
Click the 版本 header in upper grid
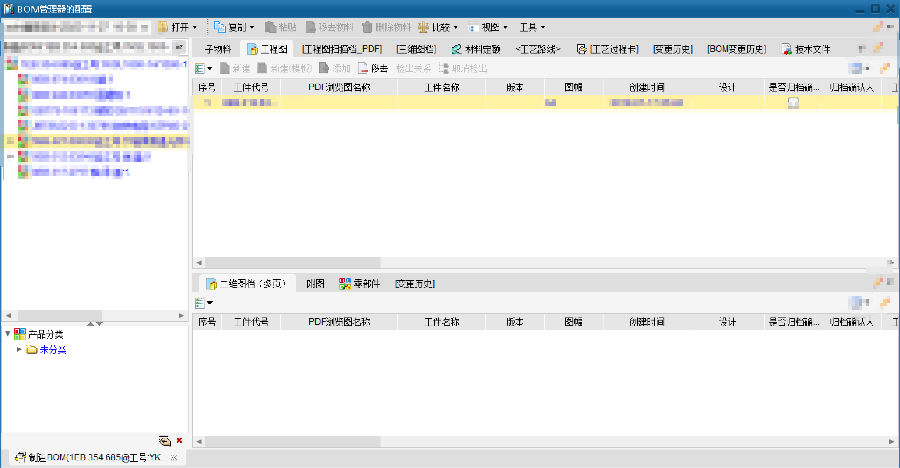point(515,87)
